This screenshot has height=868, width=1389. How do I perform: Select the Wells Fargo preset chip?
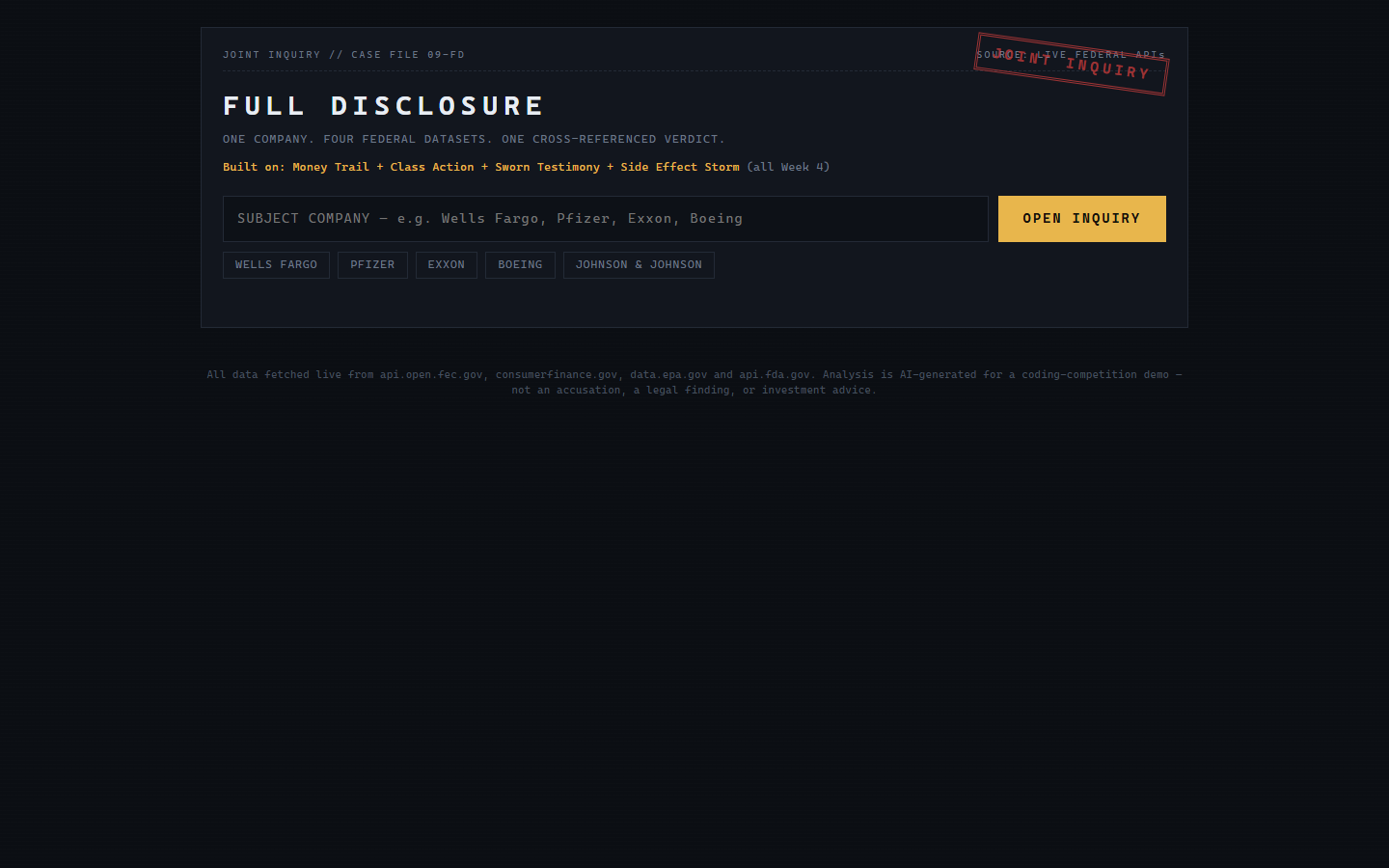(x=276, y=265)
